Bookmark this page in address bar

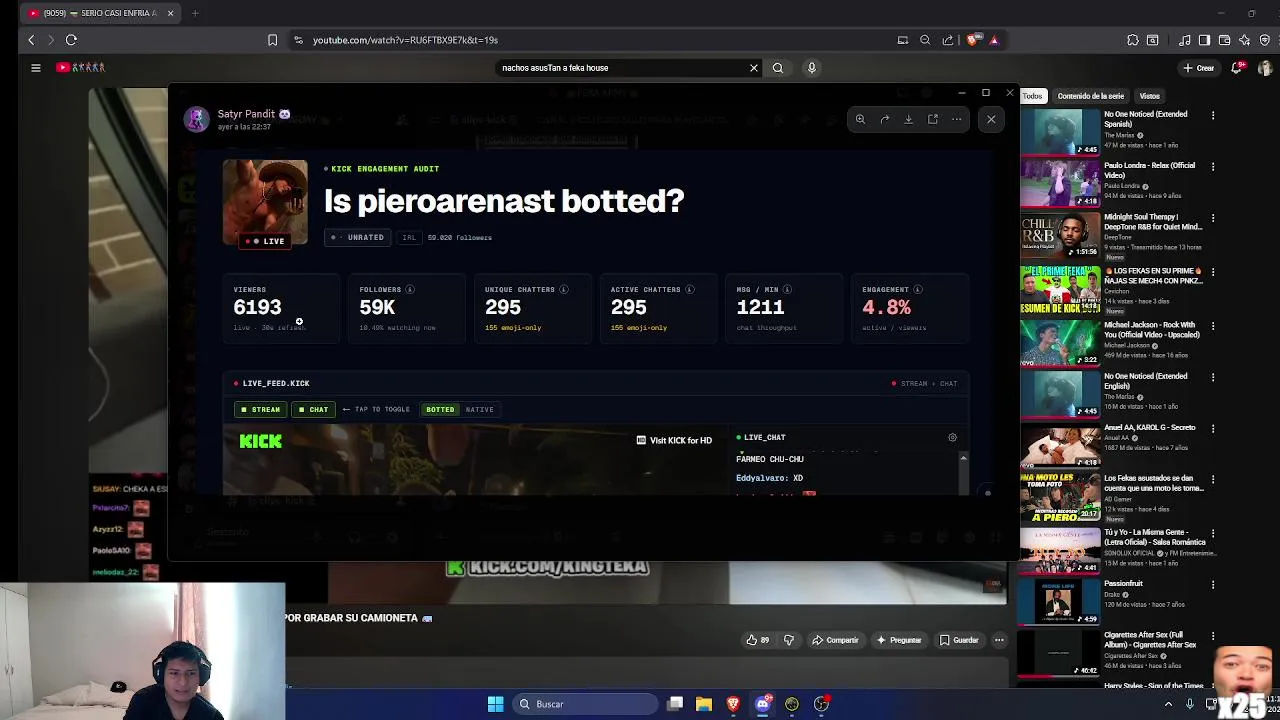(272, 40)
